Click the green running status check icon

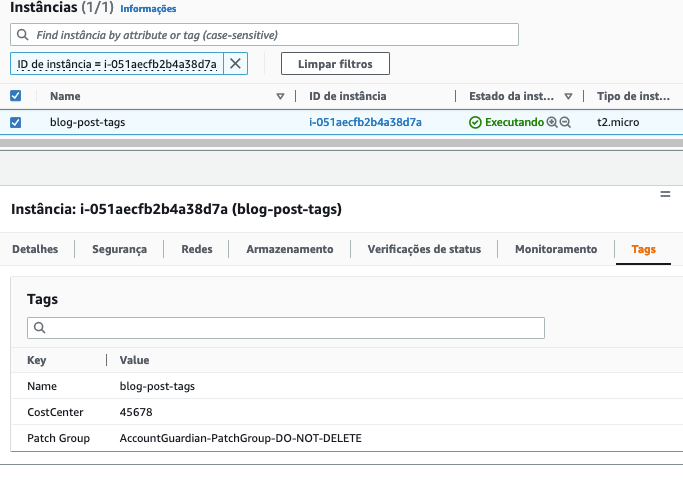tap(475, 122)
